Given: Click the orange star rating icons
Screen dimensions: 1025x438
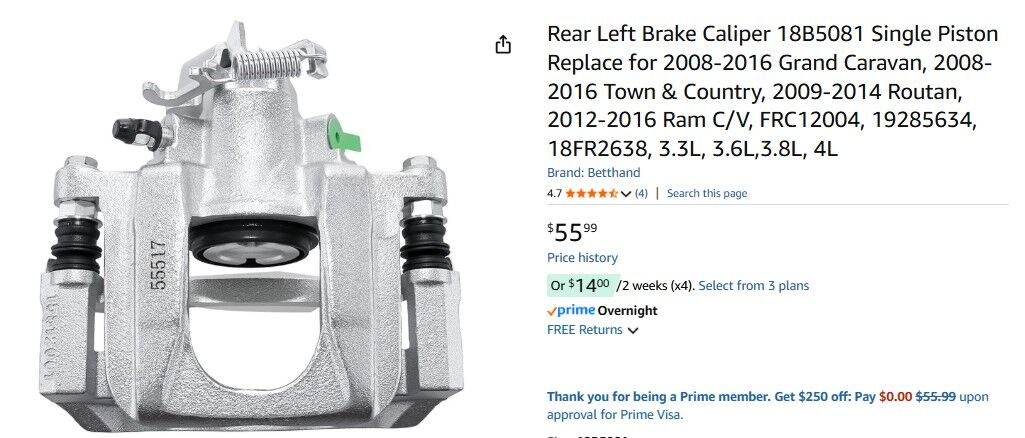Looking at the screenshot, I should (x=592, y=193).
